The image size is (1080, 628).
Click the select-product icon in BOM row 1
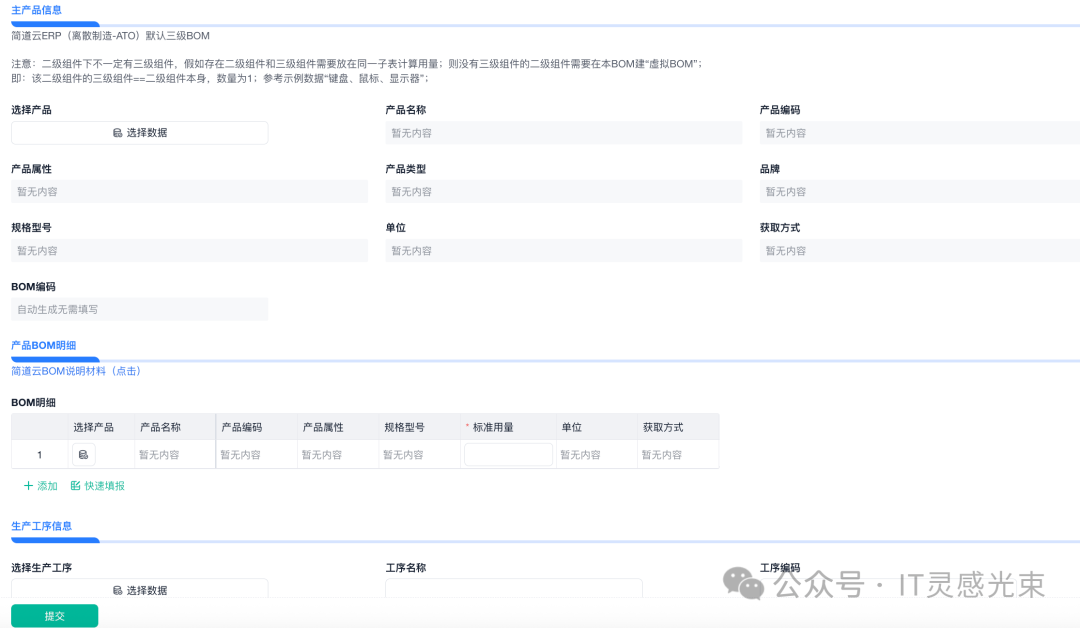84,455
